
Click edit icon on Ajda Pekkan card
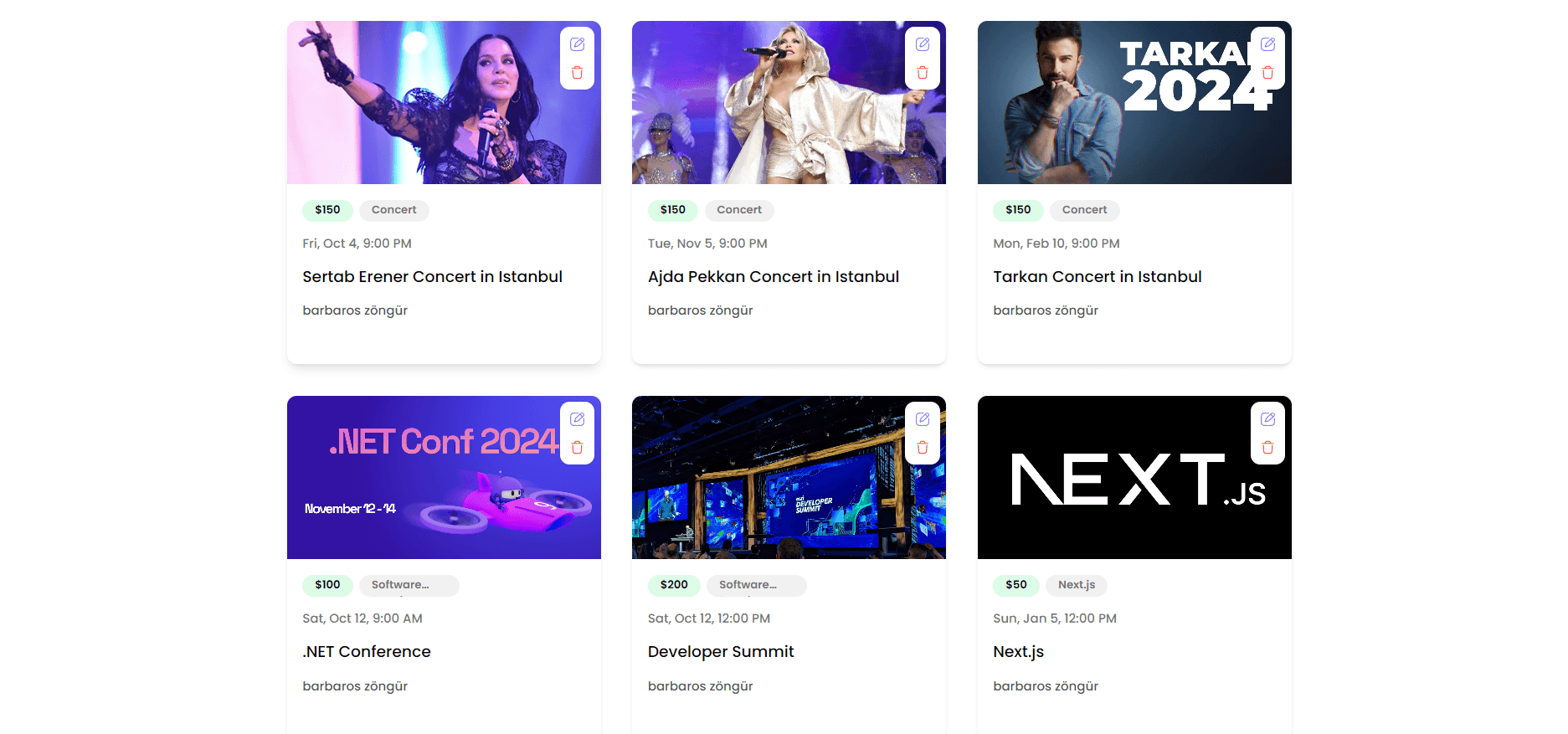(x=923, y=44)
